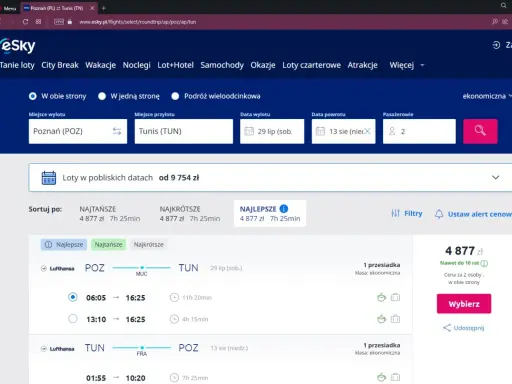Click the eSky logo
This screenshot has width=512, height=384.
pyautogui.click(x=18, y=46)
